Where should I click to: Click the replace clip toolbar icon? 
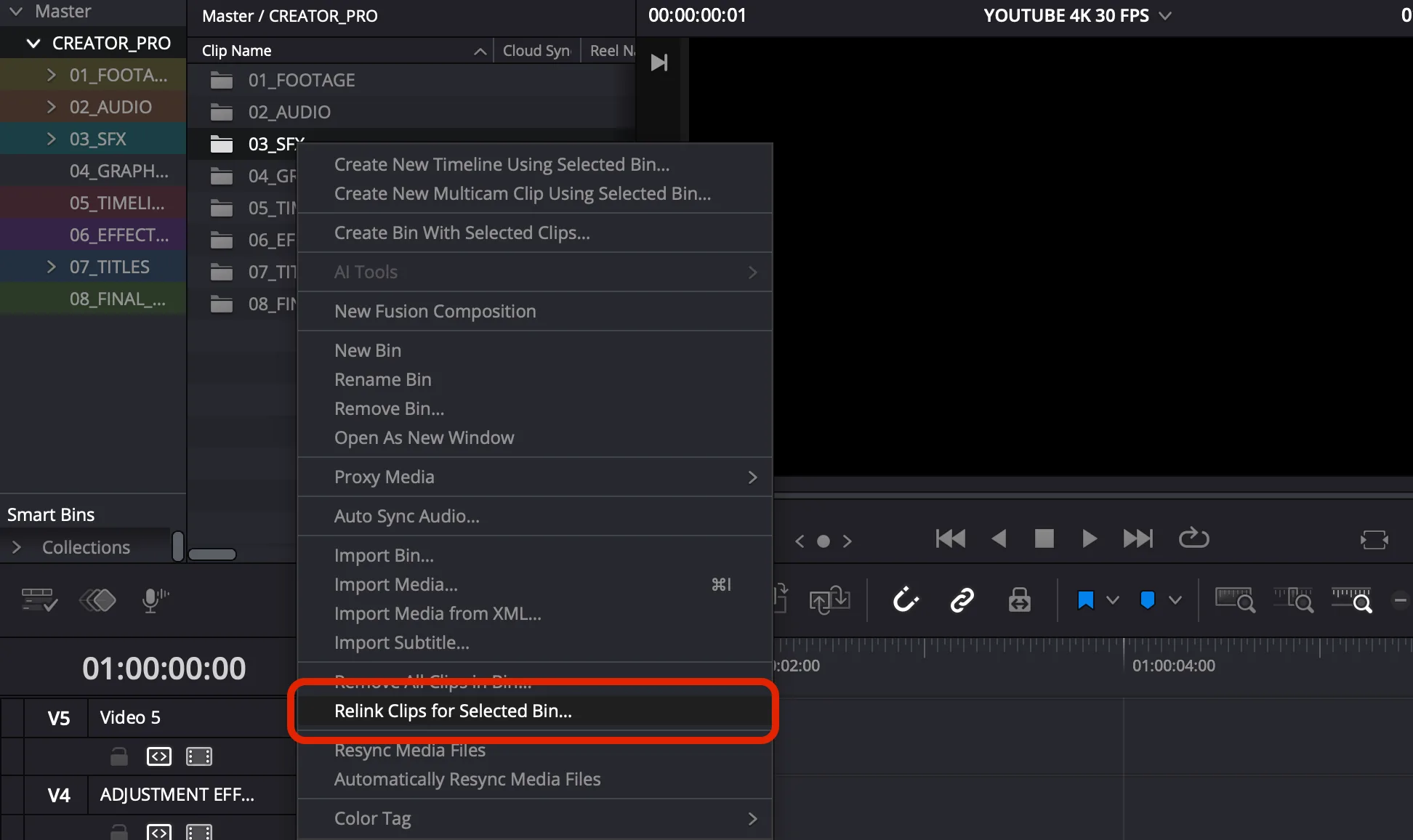pos(829,600)
